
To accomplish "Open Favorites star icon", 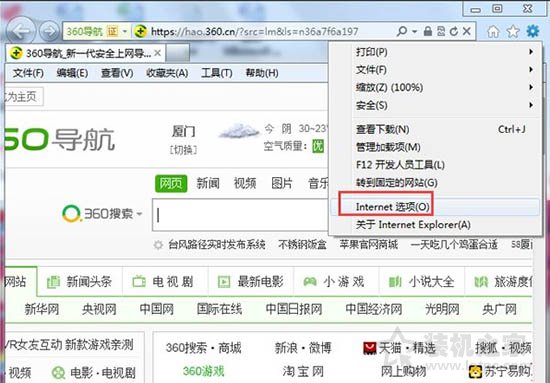I will 513,32.
